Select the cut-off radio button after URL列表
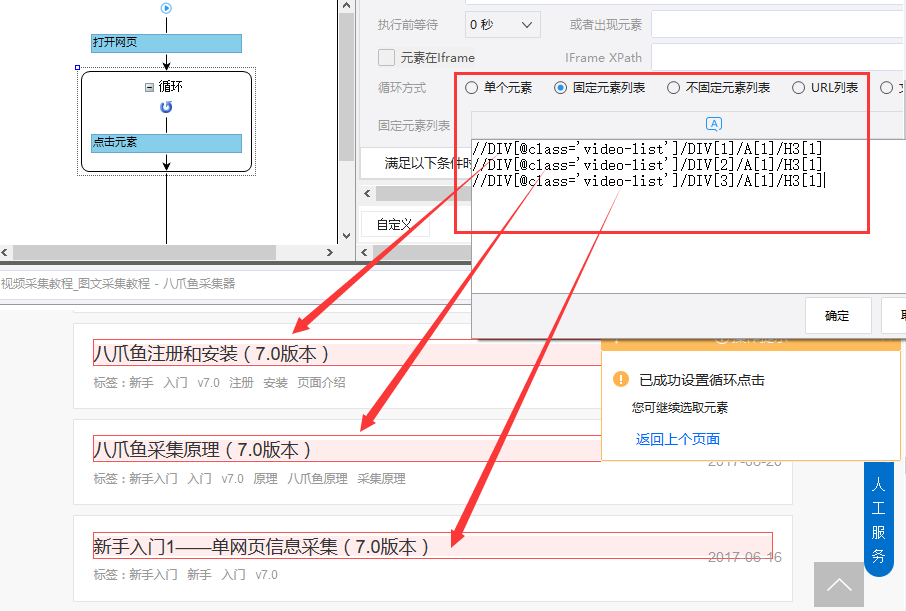This screenshot has height=611, width=906. tap(886, 88)
